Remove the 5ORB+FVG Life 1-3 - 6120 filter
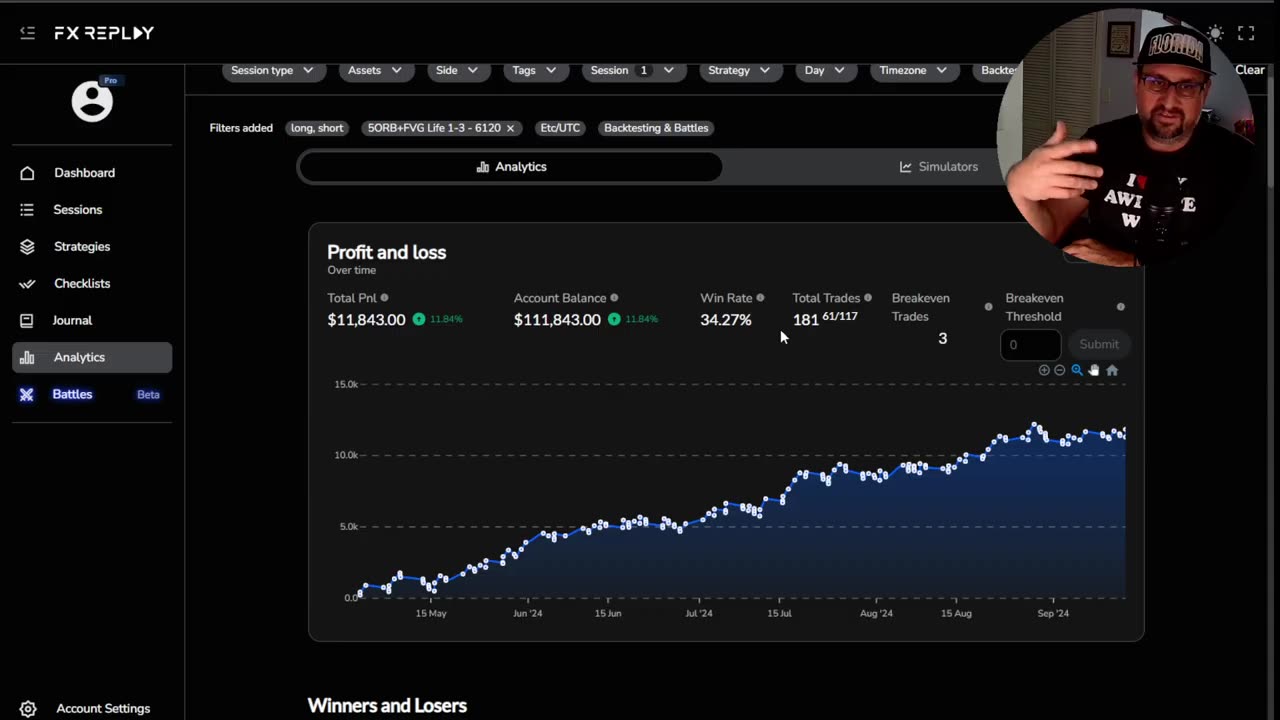1280x720 pixels. [x=510, y=128]
